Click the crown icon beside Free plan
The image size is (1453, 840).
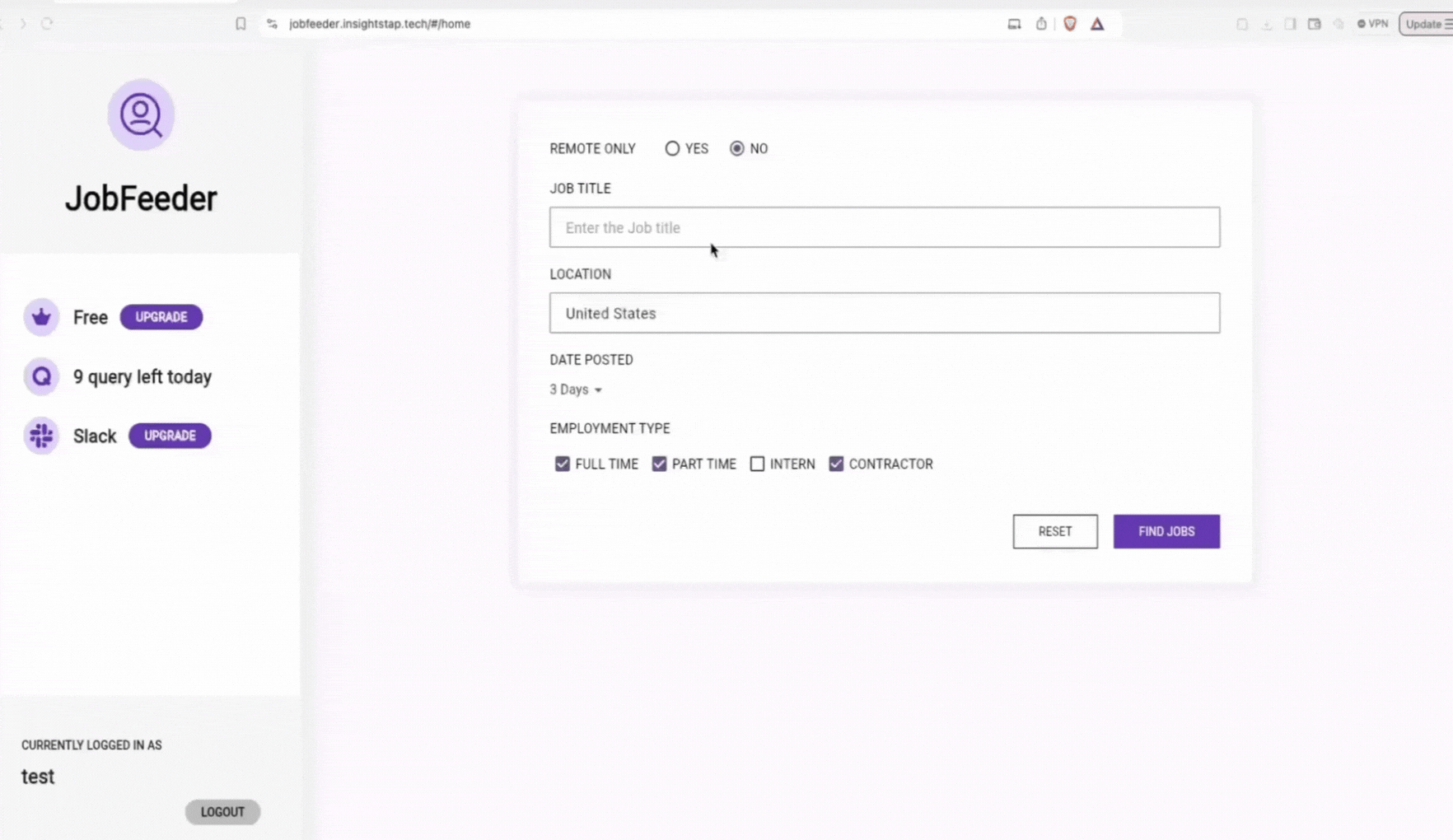click(40, 316)
